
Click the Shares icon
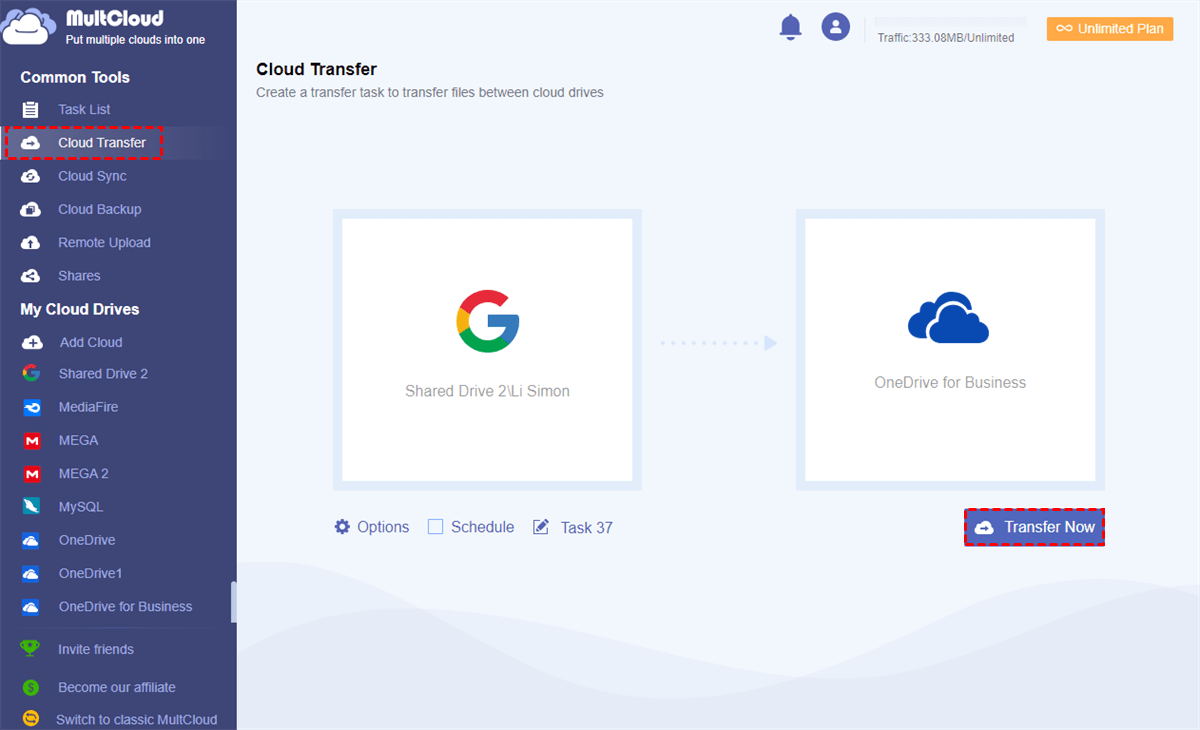pos(31,276)
